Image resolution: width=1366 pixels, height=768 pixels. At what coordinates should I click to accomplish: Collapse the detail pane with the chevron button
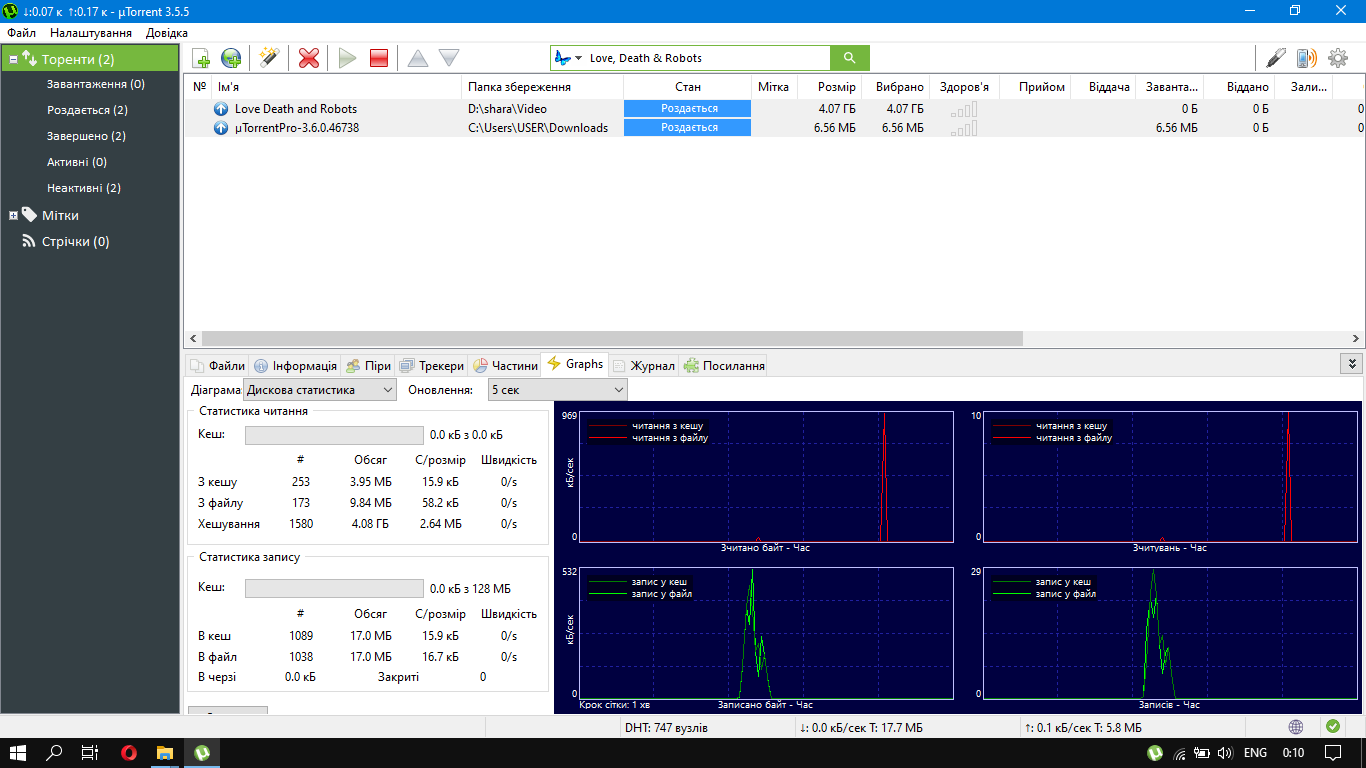coord(1352,364)
